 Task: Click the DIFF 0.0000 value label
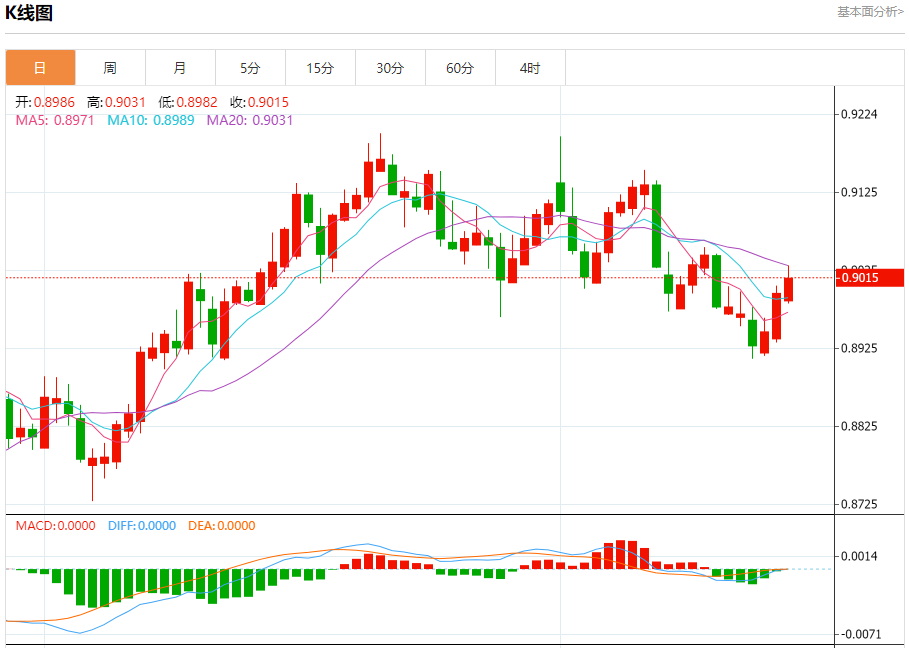click(142, 526)
